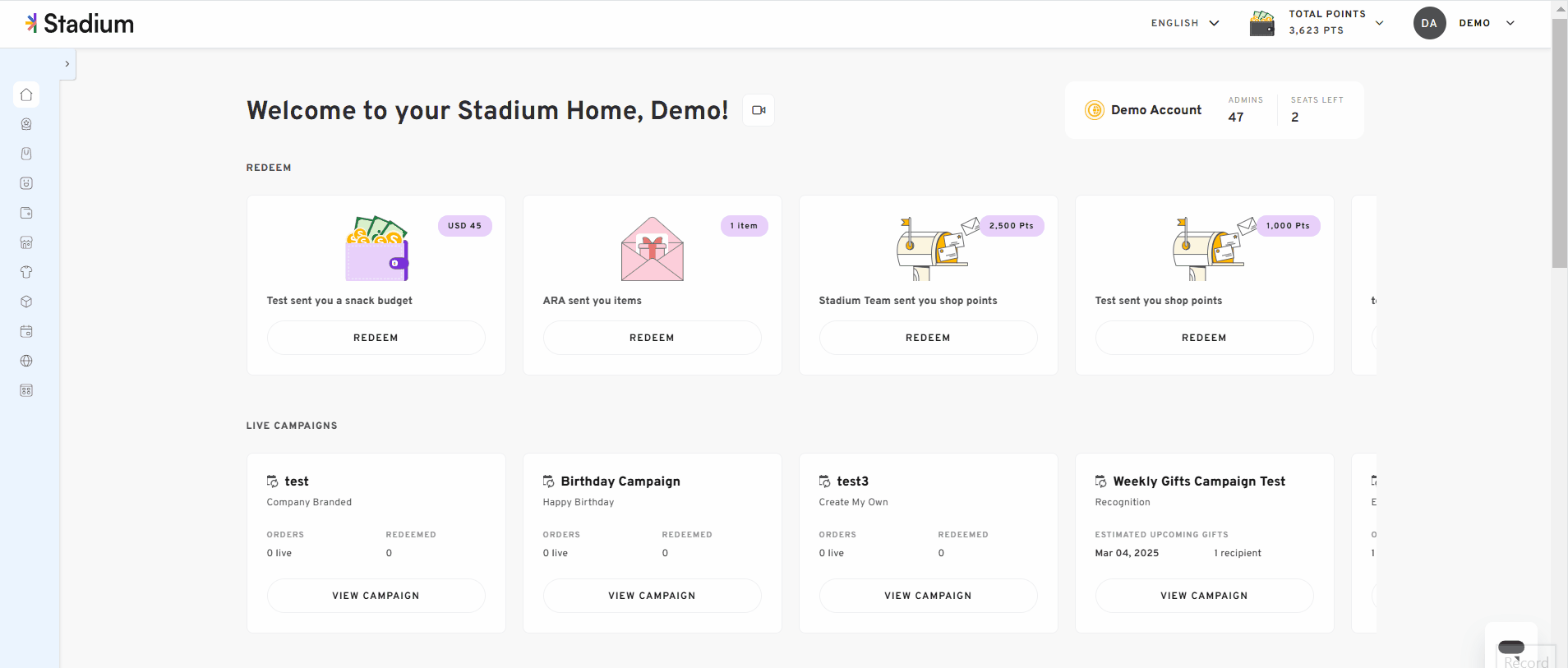The image size is (1568, 668).
Task: Open the box package icon in sidebar
Action: point(26,302)
